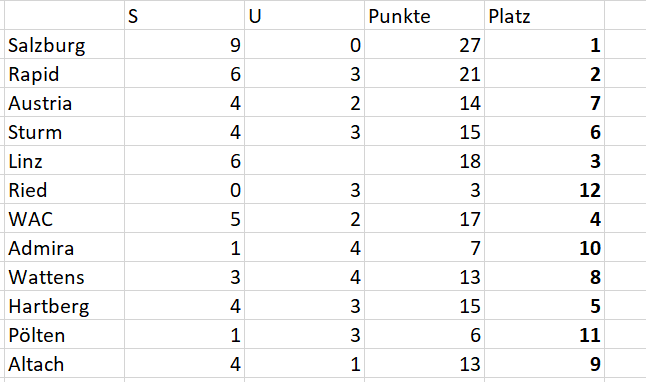The height and width of the screenshot is (382, 646).
Task: Select Ried's Platz value 12
Action: 544,190
